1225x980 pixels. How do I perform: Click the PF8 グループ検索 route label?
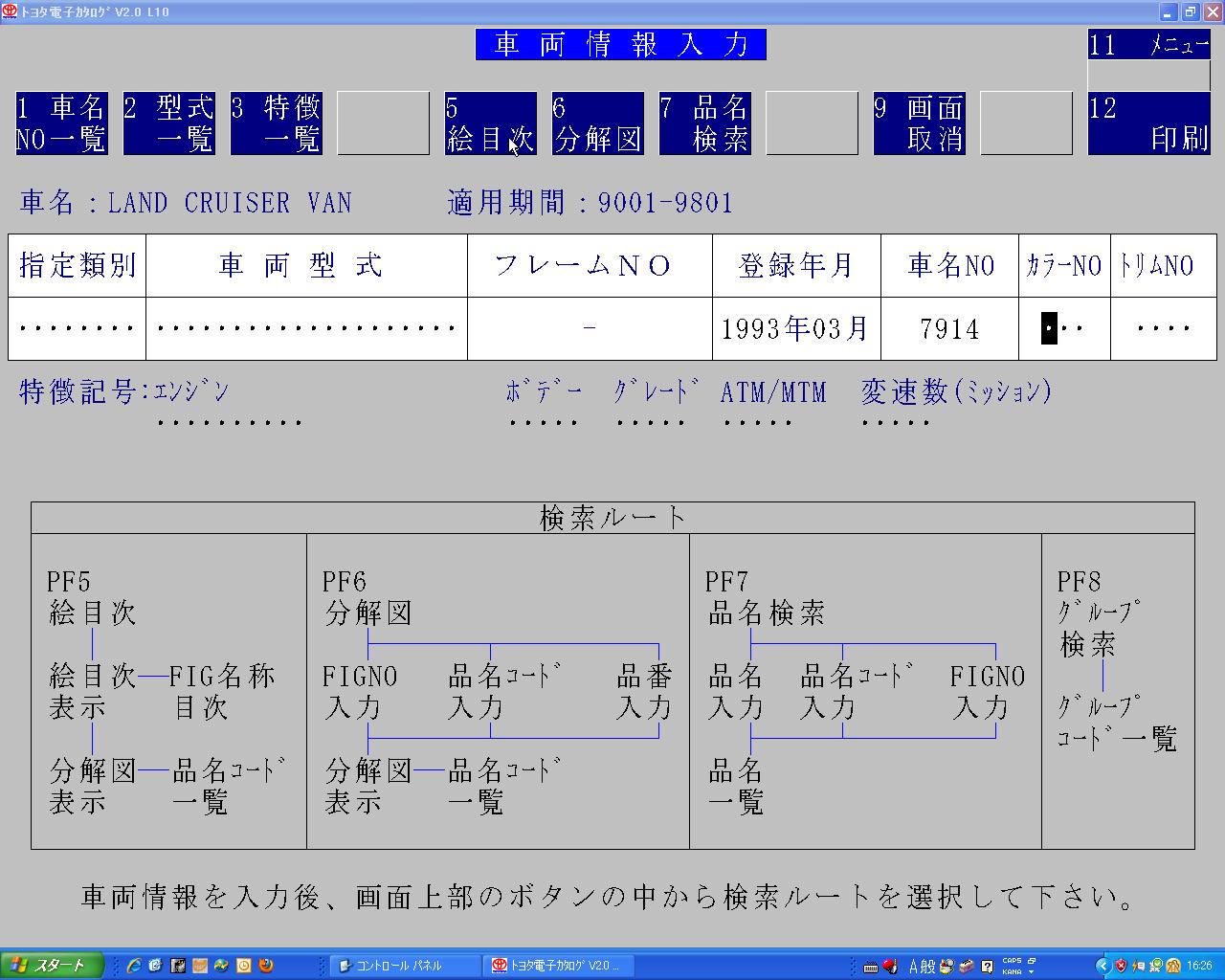pyautogui.click(x=1101, y=612)
